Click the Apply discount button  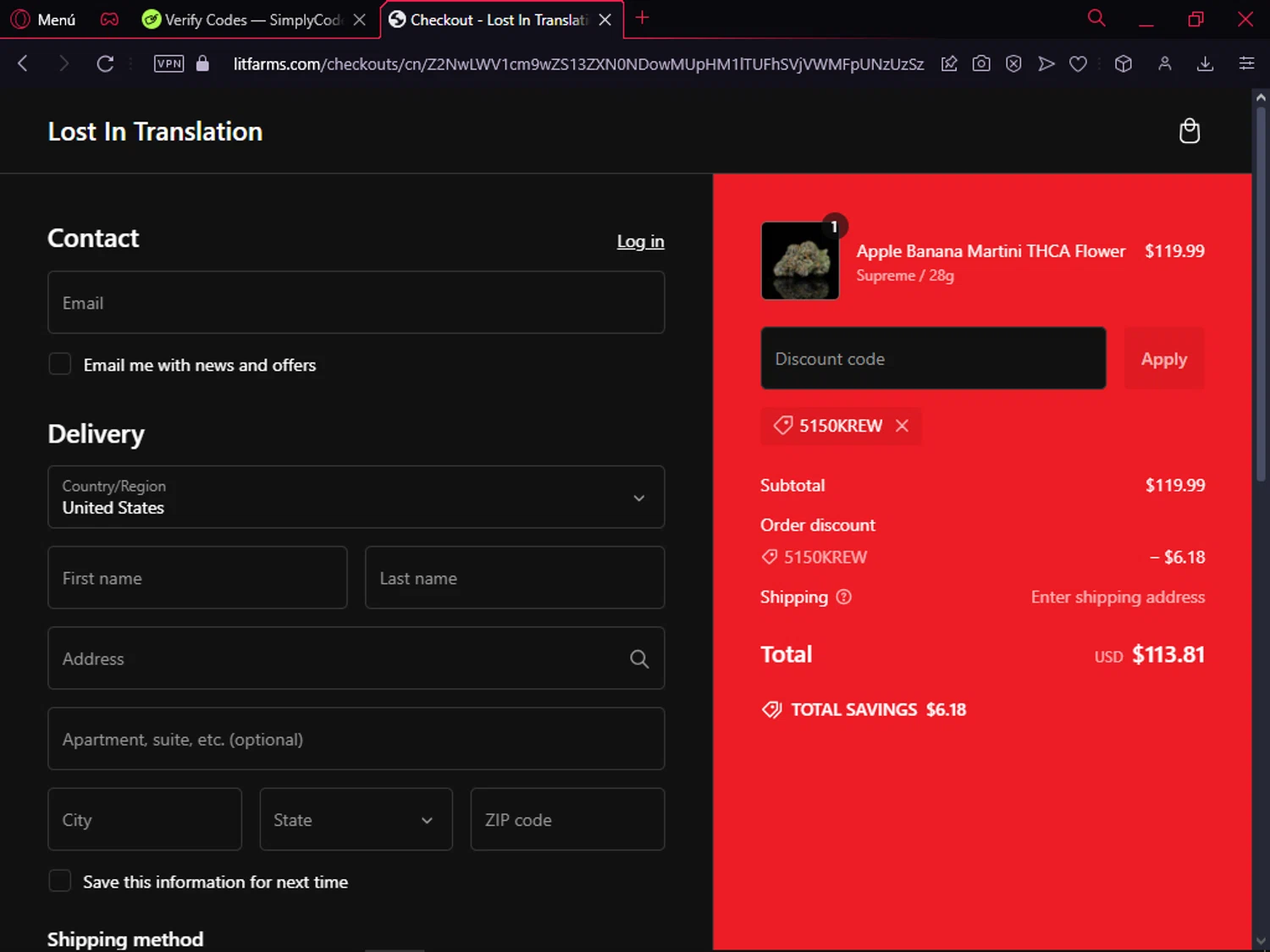pos(1164,358)
